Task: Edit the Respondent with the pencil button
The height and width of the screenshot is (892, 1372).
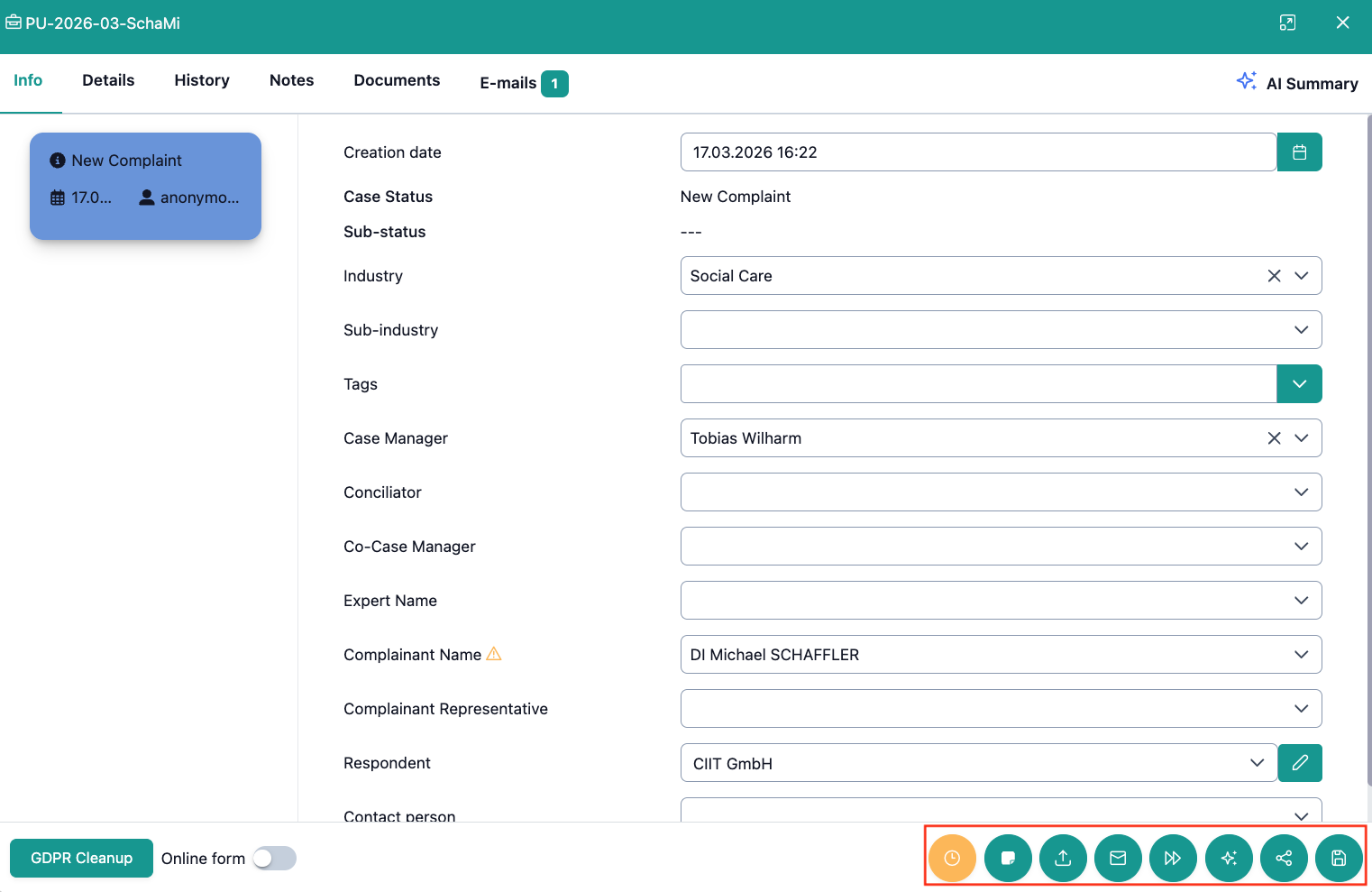Action: [1300, 763]
